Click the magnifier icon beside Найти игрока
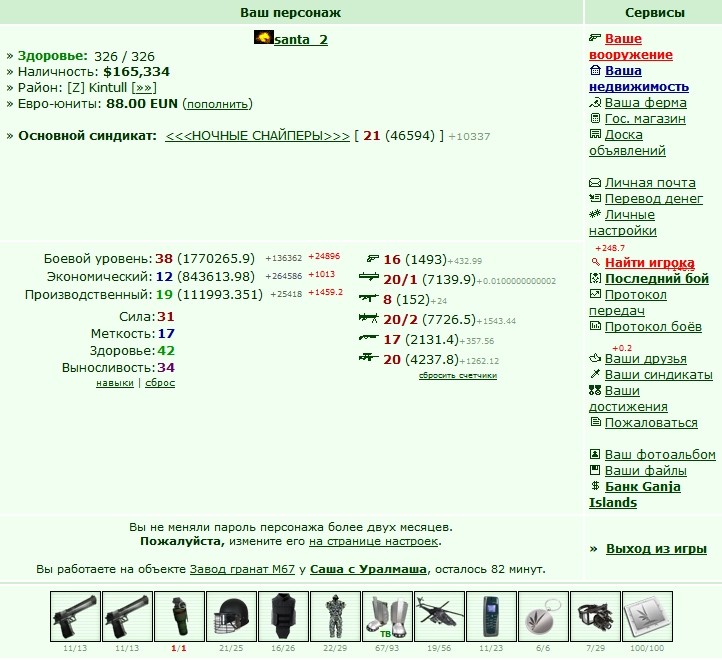This screenshot has height=660, width=722. tap(595, 263)
